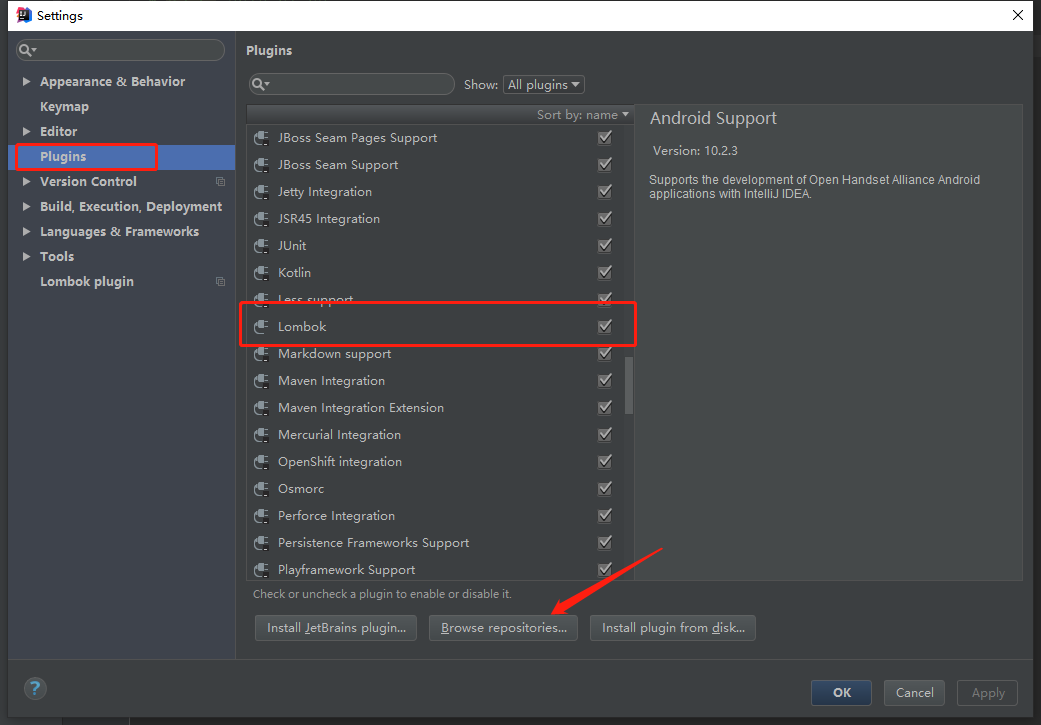Image resolution: width=1041 pixels, height=725 pixels.
Task: Open Tools settings category
Action: pyautogui.click(x=57, y=256)
